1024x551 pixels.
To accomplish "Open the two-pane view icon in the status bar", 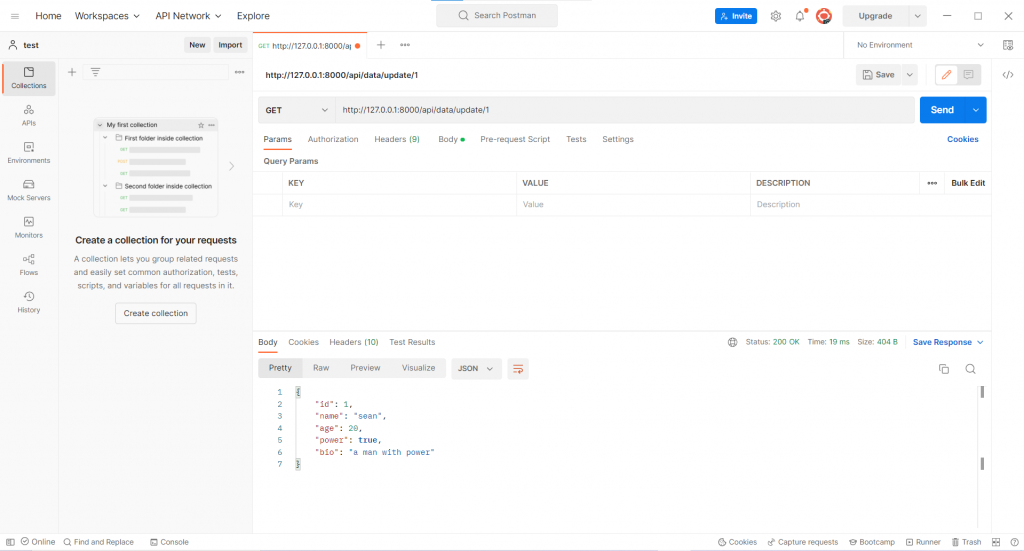I will click(996, 542).
